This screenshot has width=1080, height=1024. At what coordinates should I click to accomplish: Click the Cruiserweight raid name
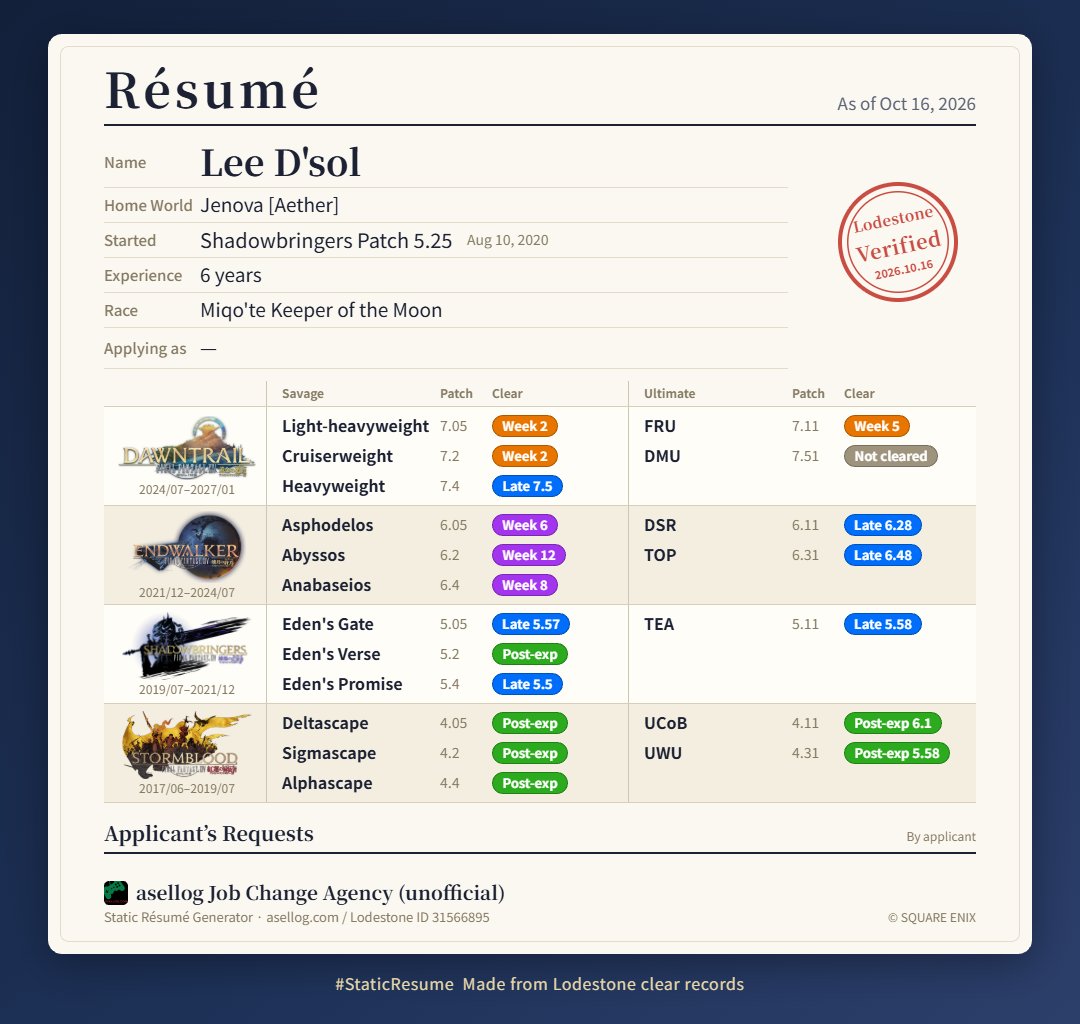[x=338, y=457]
